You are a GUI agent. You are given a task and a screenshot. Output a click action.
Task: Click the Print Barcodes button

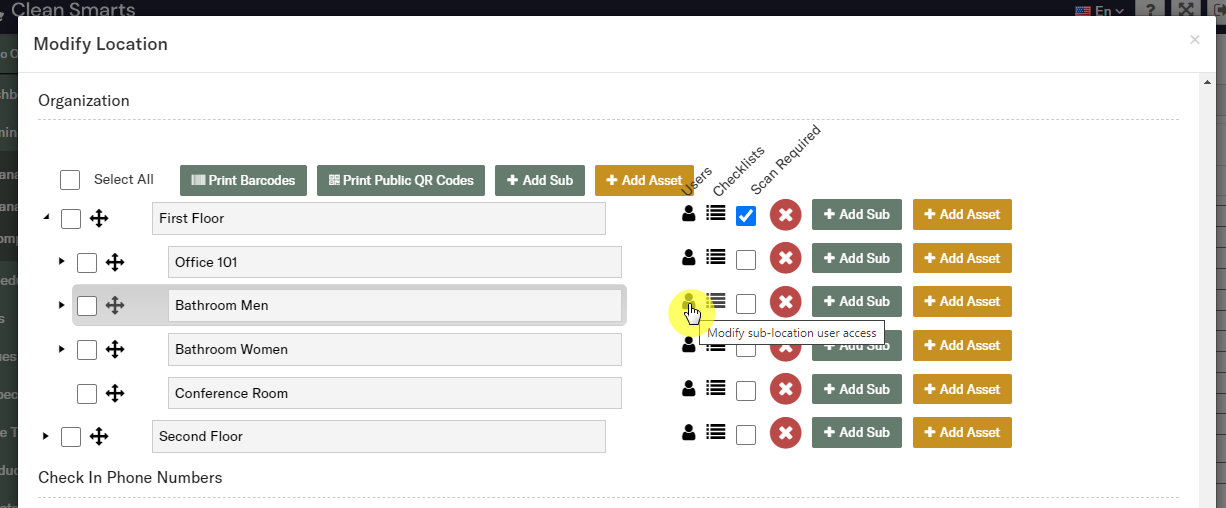tap(244, 180)
